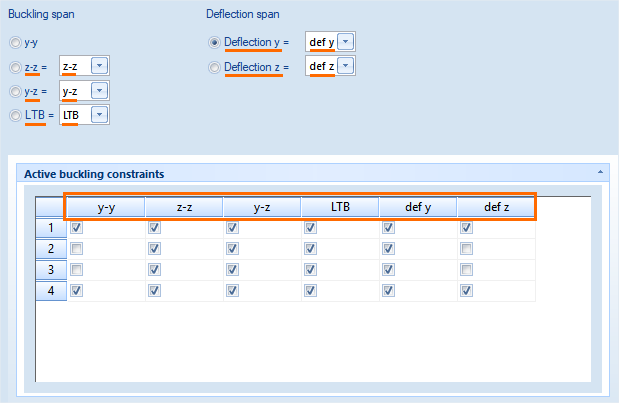619x403 pixels.
Task: Select the z-z buckling span radio button
Action: coord(15,67)
